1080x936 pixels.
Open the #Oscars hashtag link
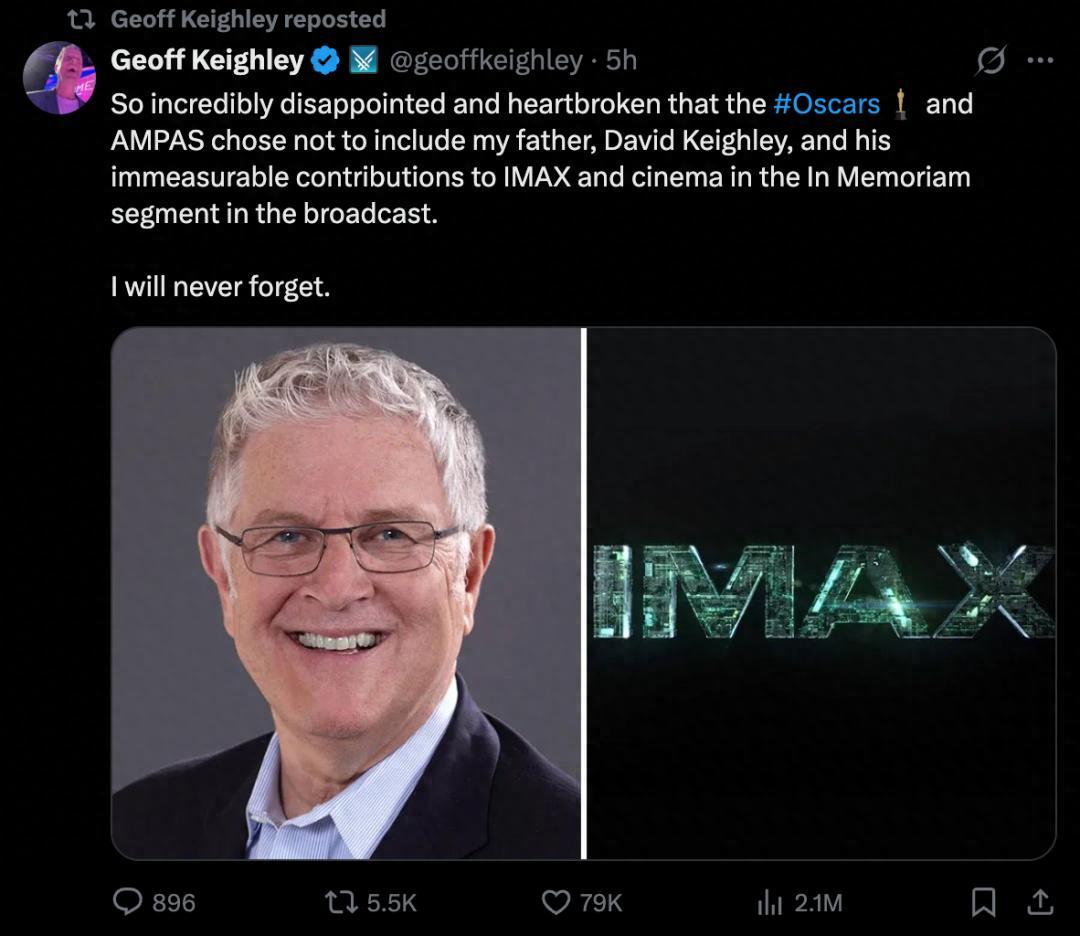827,103
